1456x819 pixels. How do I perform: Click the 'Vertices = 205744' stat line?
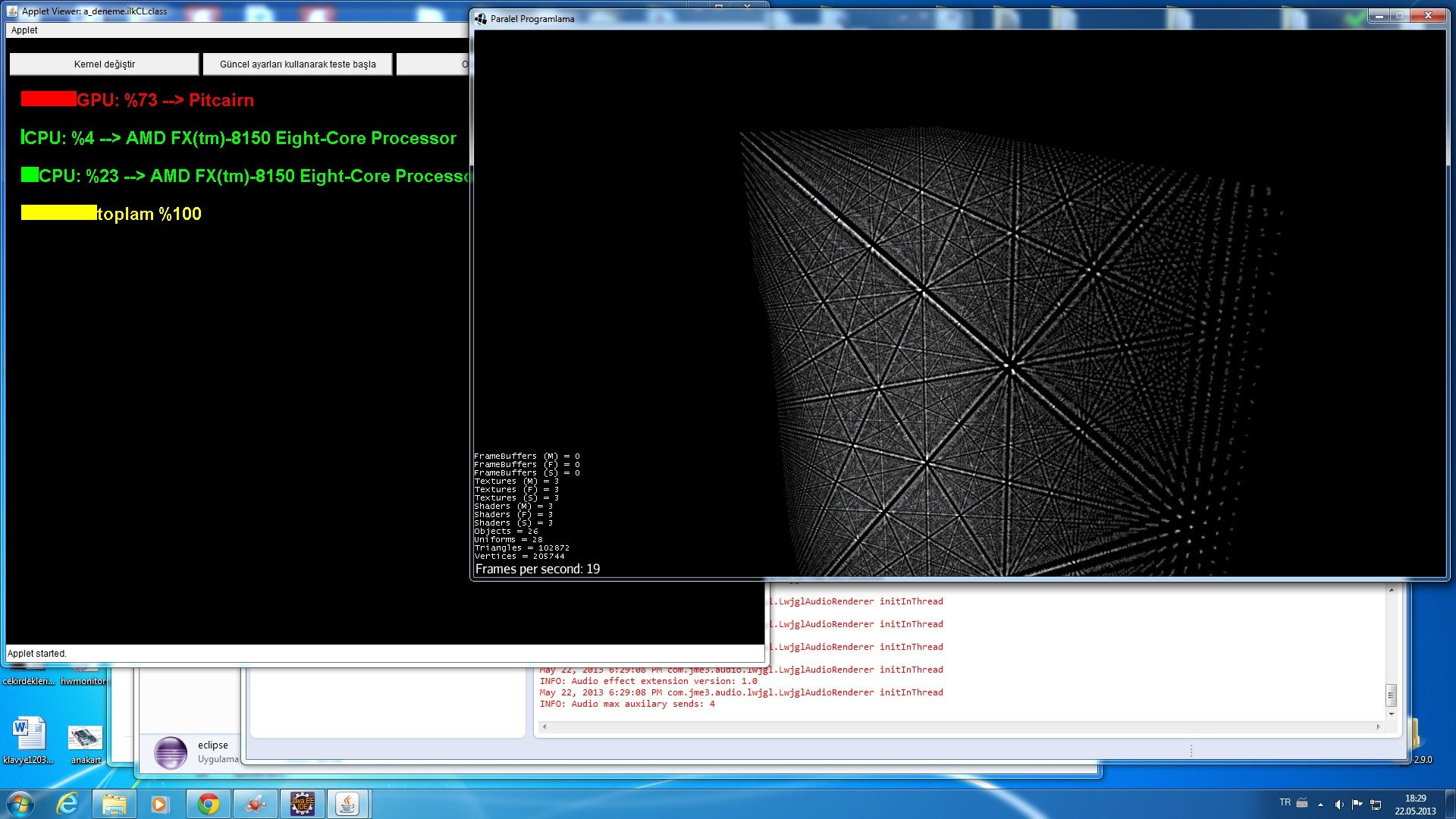click(x=519, y=556)
